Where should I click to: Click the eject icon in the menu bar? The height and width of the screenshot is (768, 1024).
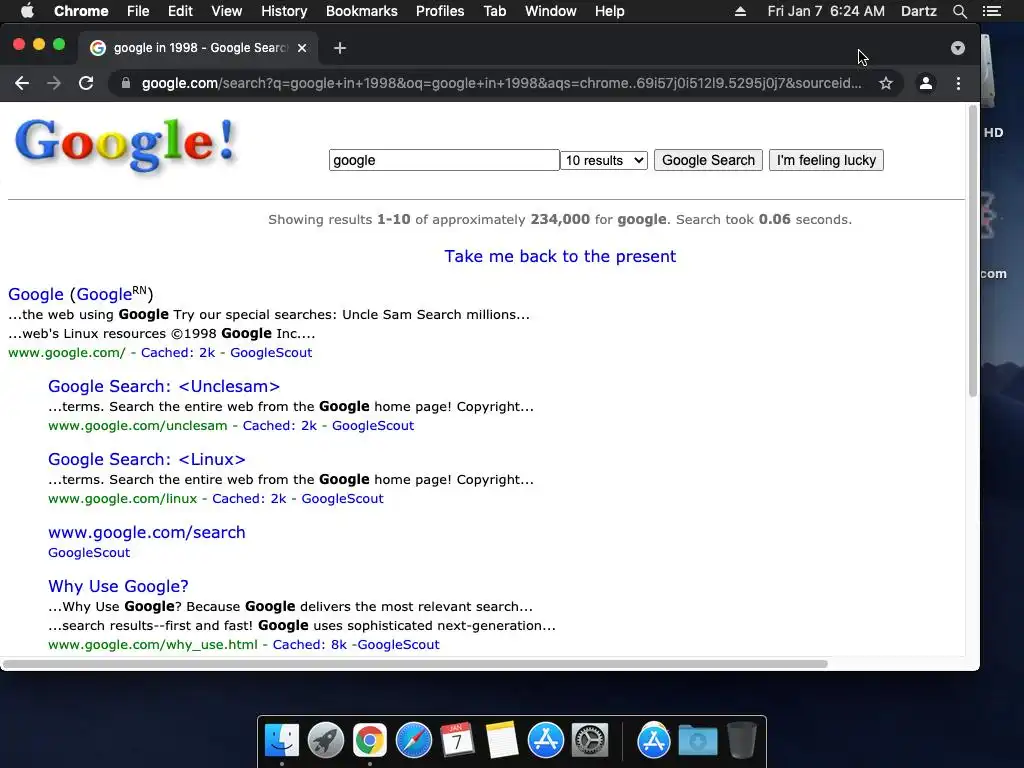pos(740,11)
